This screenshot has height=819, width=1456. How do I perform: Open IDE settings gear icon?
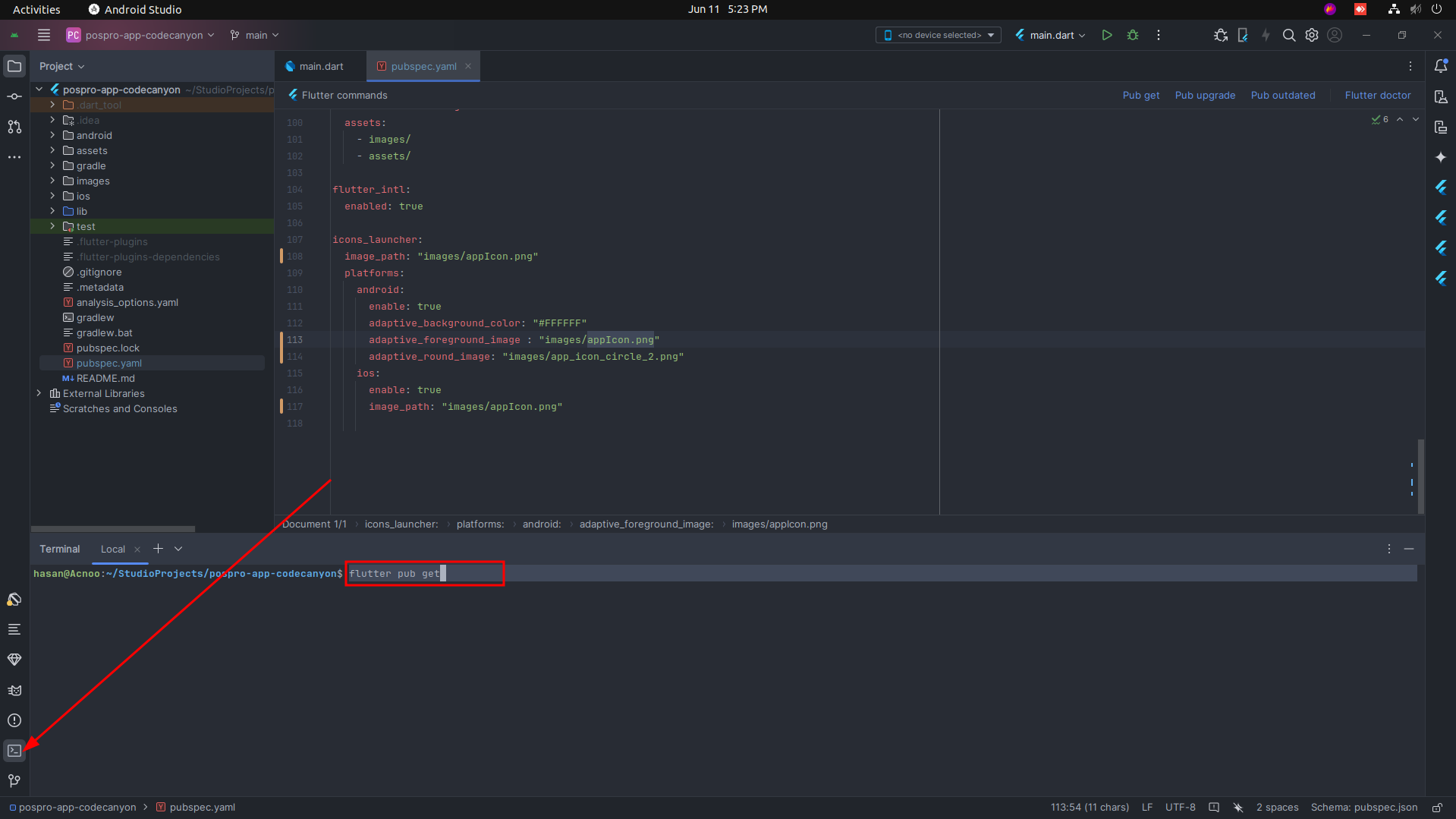(1312, 35)
